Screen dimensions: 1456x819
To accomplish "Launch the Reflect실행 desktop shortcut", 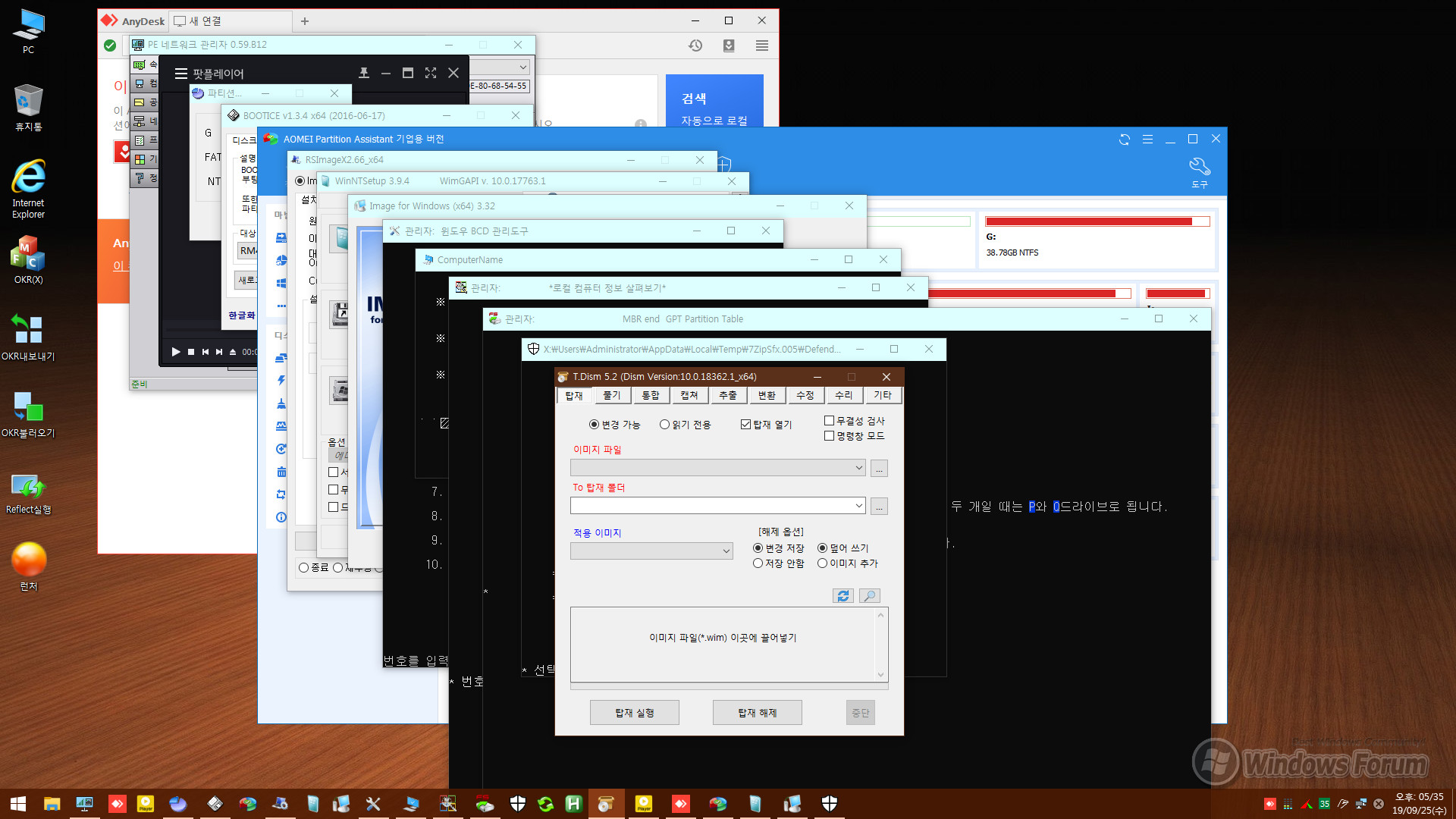I will 28,493.
